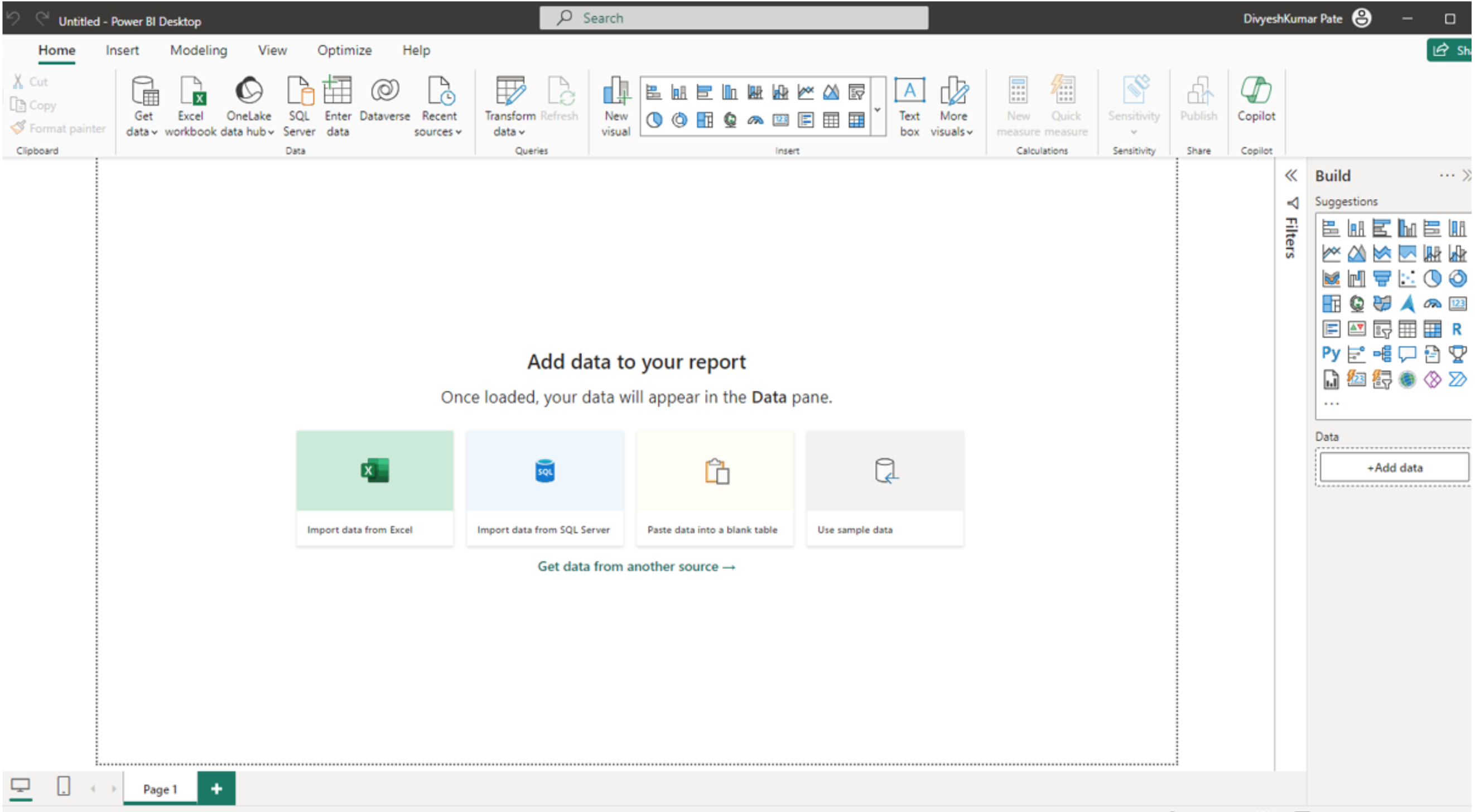Viewport: 1475px width, 812px height.
Task: Insert a Text box
Action: pos(909,107)
